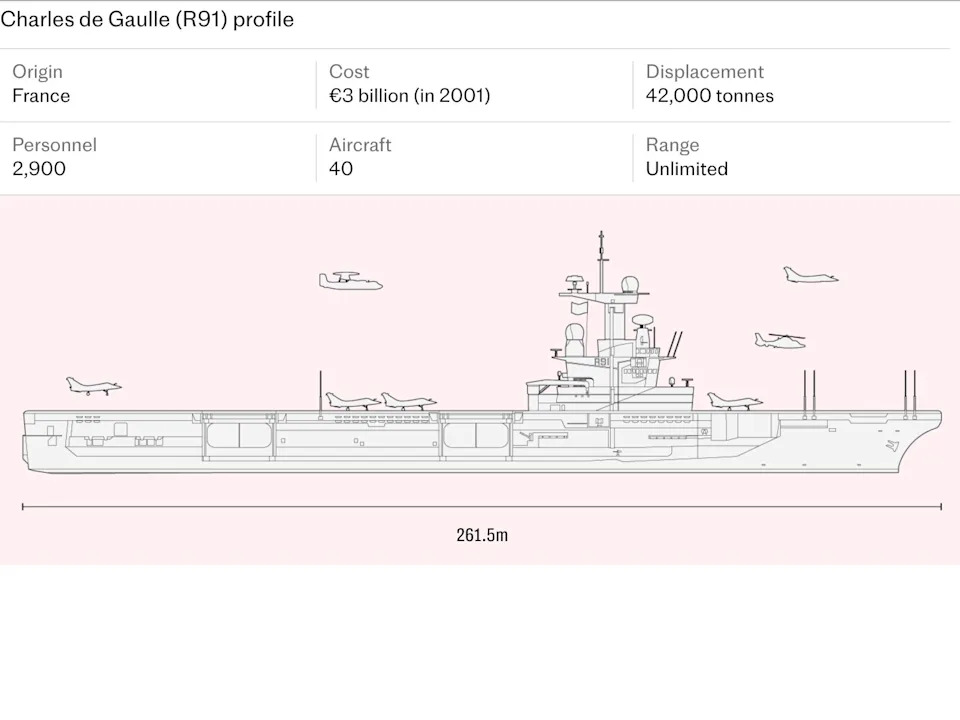Click the Unlimited range value
Screen dimensions: 960x720
point(686,168)
